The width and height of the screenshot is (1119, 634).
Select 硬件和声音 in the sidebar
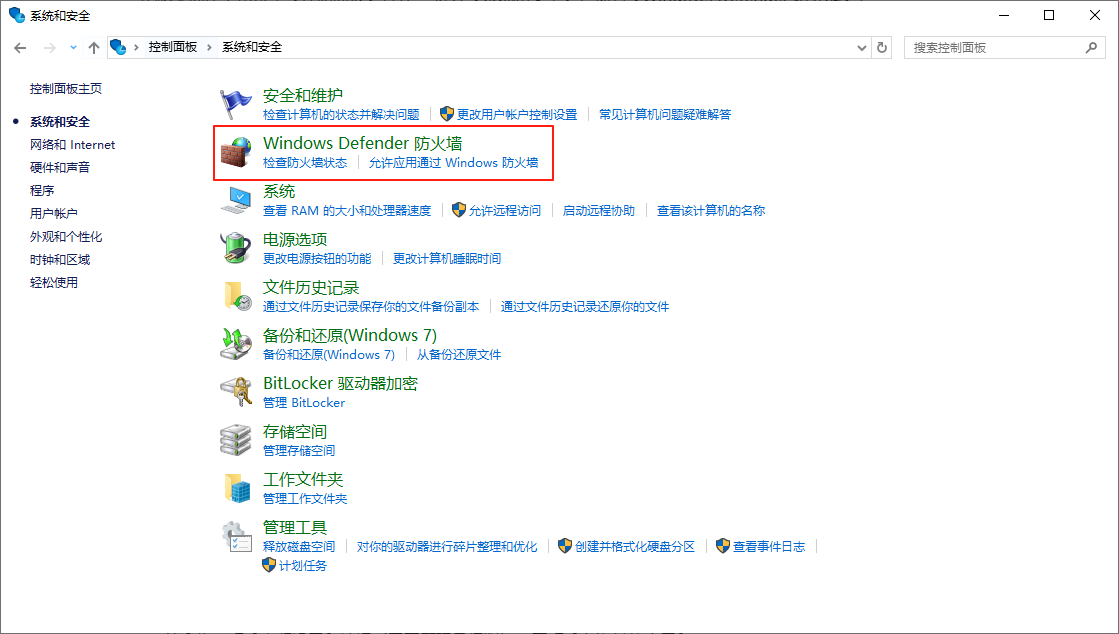60,168
